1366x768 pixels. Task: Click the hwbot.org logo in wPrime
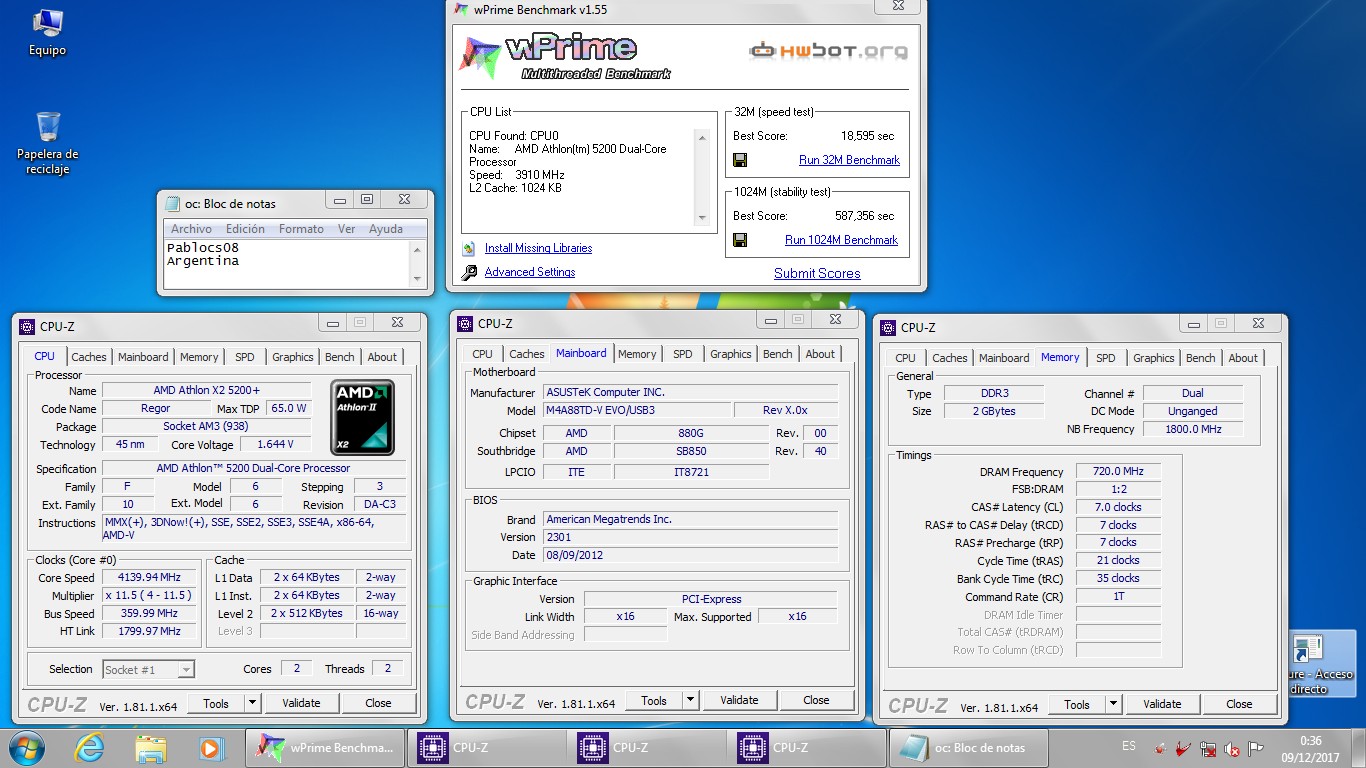[829, 51]
